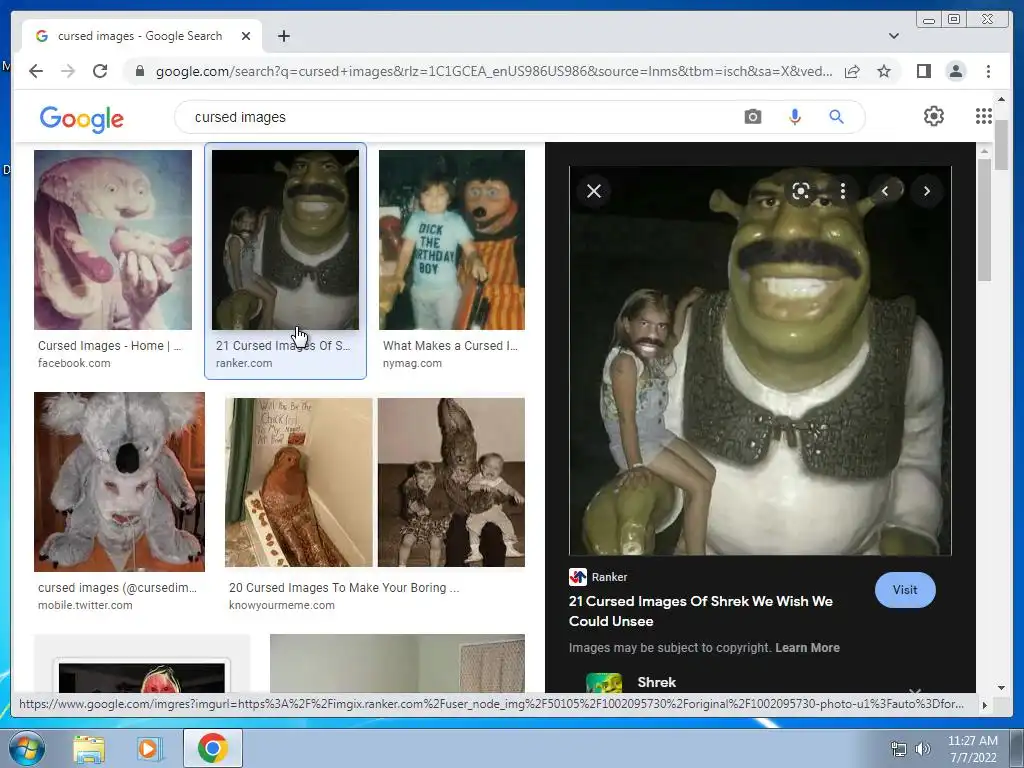The image size is (1024, 768).
Task: Open the Ranker source link
Action: 598,577
